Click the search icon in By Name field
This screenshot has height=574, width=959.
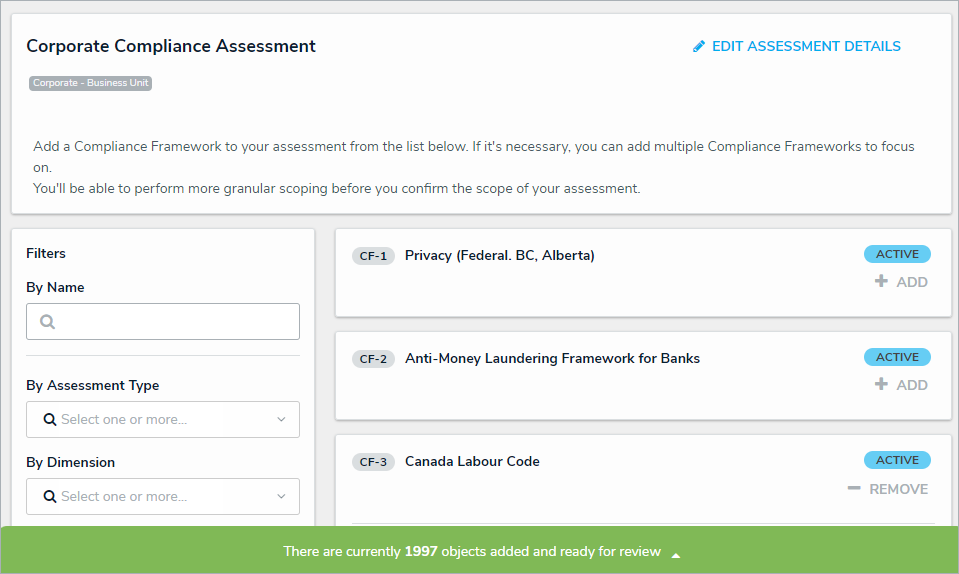[48, 322]
